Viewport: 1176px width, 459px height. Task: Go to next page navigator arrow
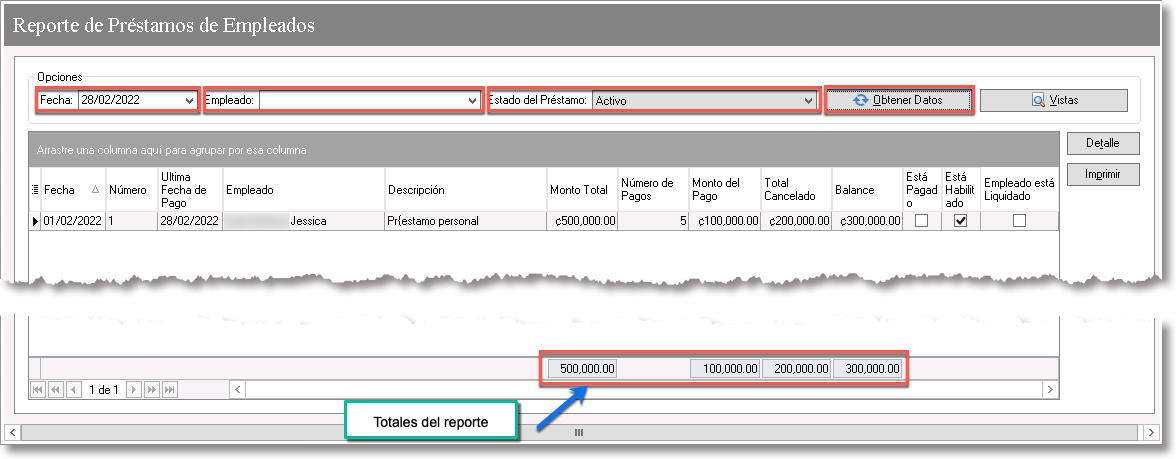(x=152, y=389)
